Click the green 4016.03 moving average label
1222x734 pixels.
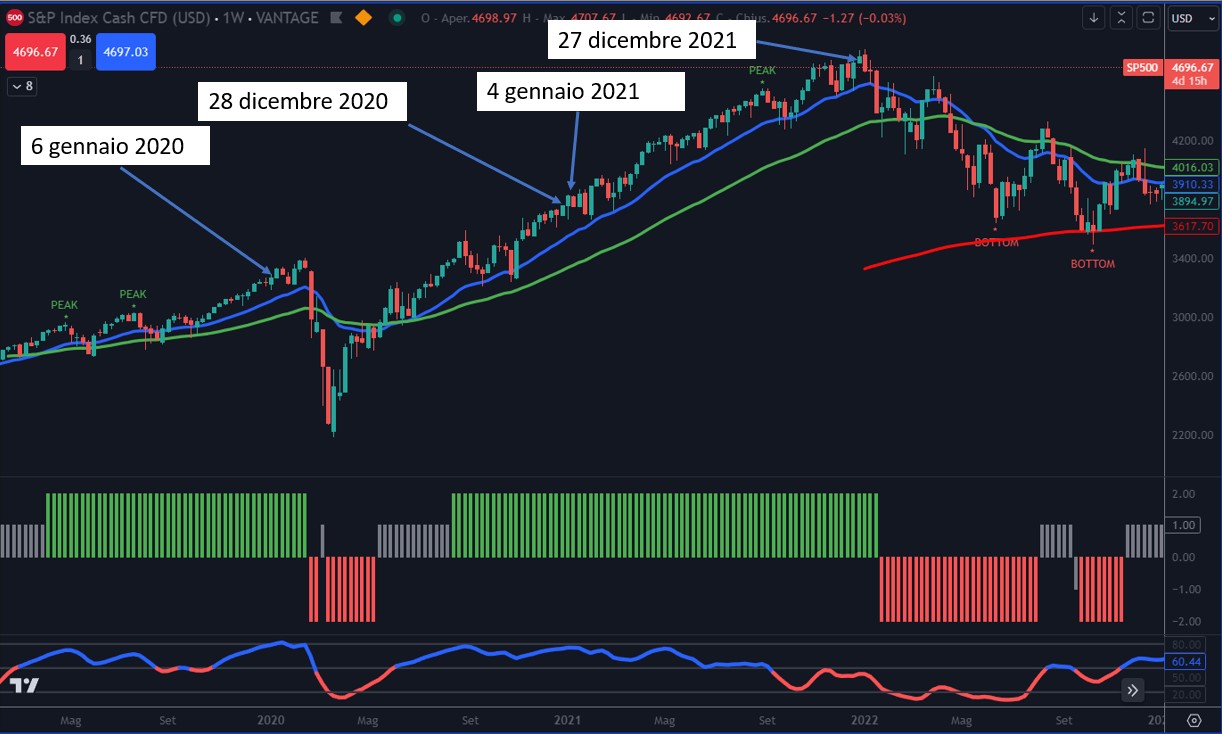(x=1193, y=167)
